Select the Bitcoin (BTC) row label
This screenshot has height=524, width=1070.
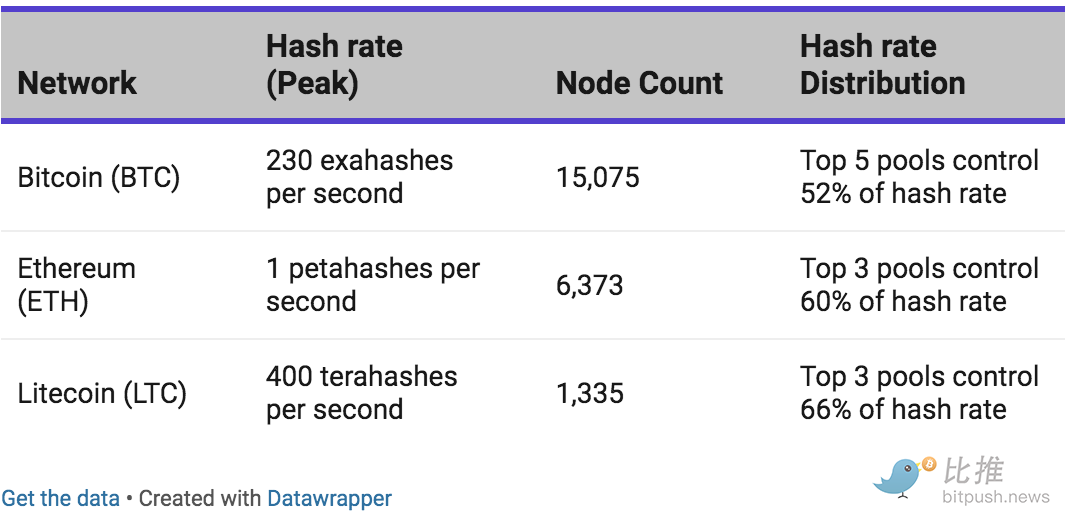pyautogui.click(x=99, y=177)
